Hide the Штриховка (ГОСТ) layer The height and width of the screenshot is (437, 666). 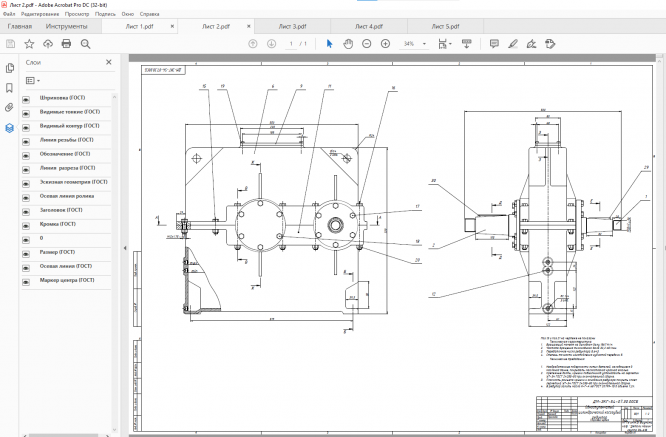[x=26, y=98]
